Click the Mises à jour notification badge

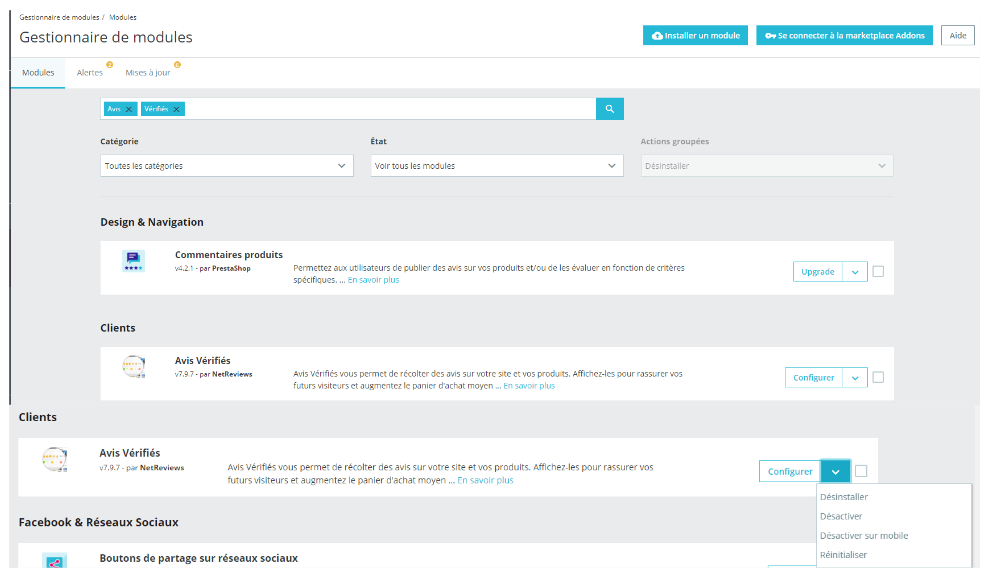pyautogui.click(x=177, y=65)
